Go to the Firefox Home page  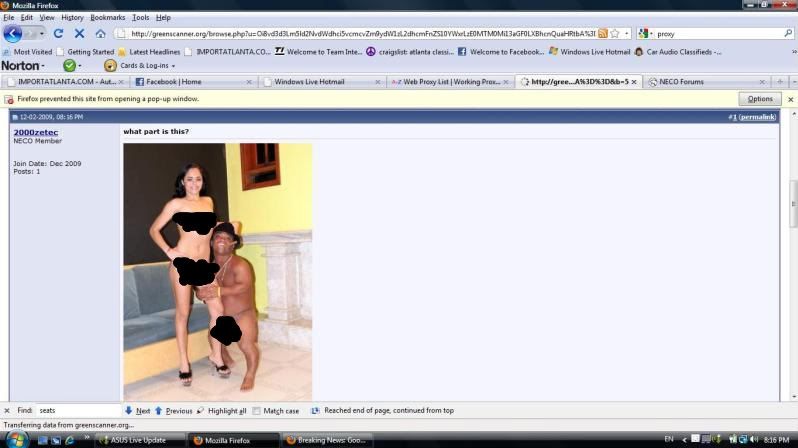tap(100, 33)
